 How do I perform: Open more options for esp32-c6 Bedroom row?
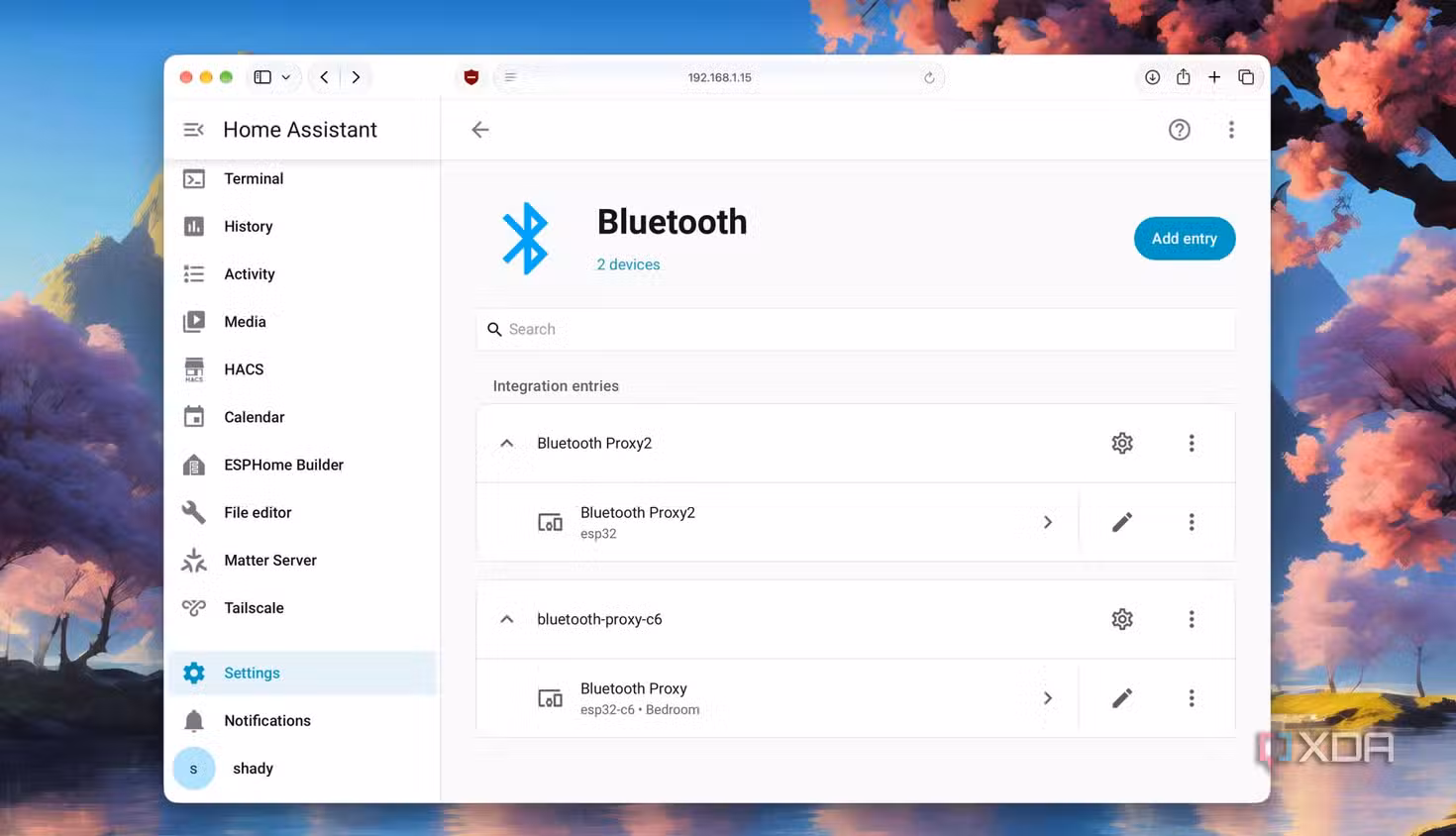[x=1192, y=698]
